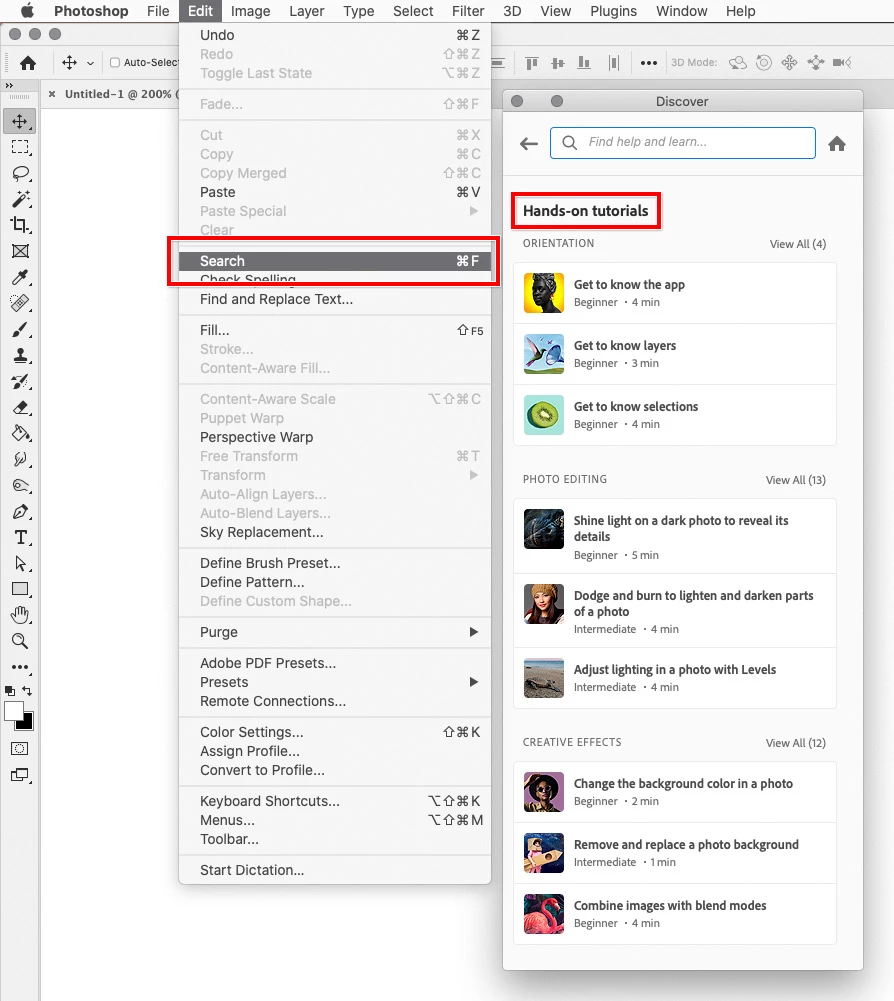Image resolution: width=894 pixels, height=1001 pixels.
Task: Select the Frame tool
Action: pyautogui.click(x=20, y=251)
